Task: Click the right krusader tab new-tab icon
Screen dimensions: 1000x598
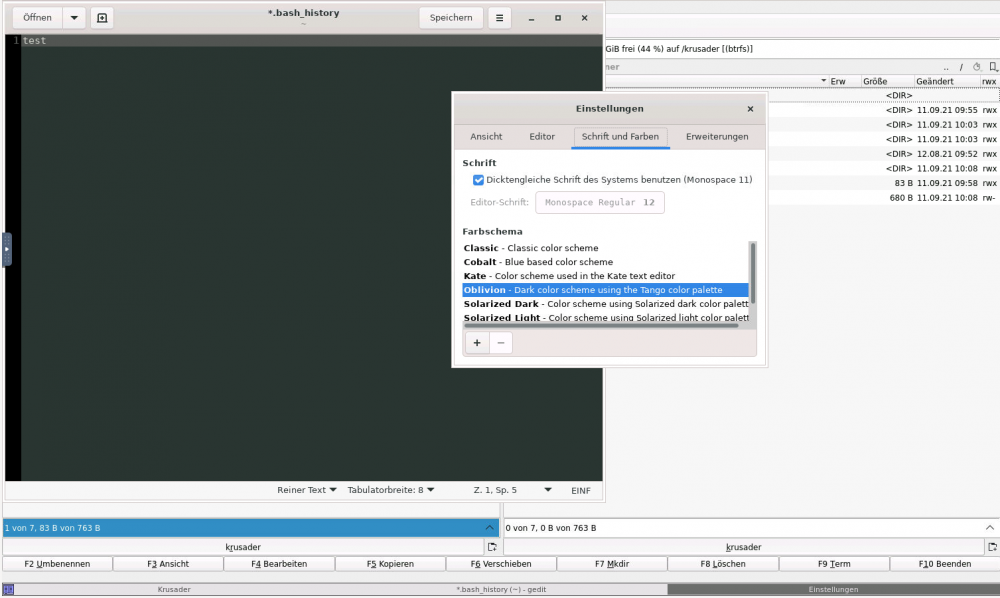Action: tap(992, 547)
